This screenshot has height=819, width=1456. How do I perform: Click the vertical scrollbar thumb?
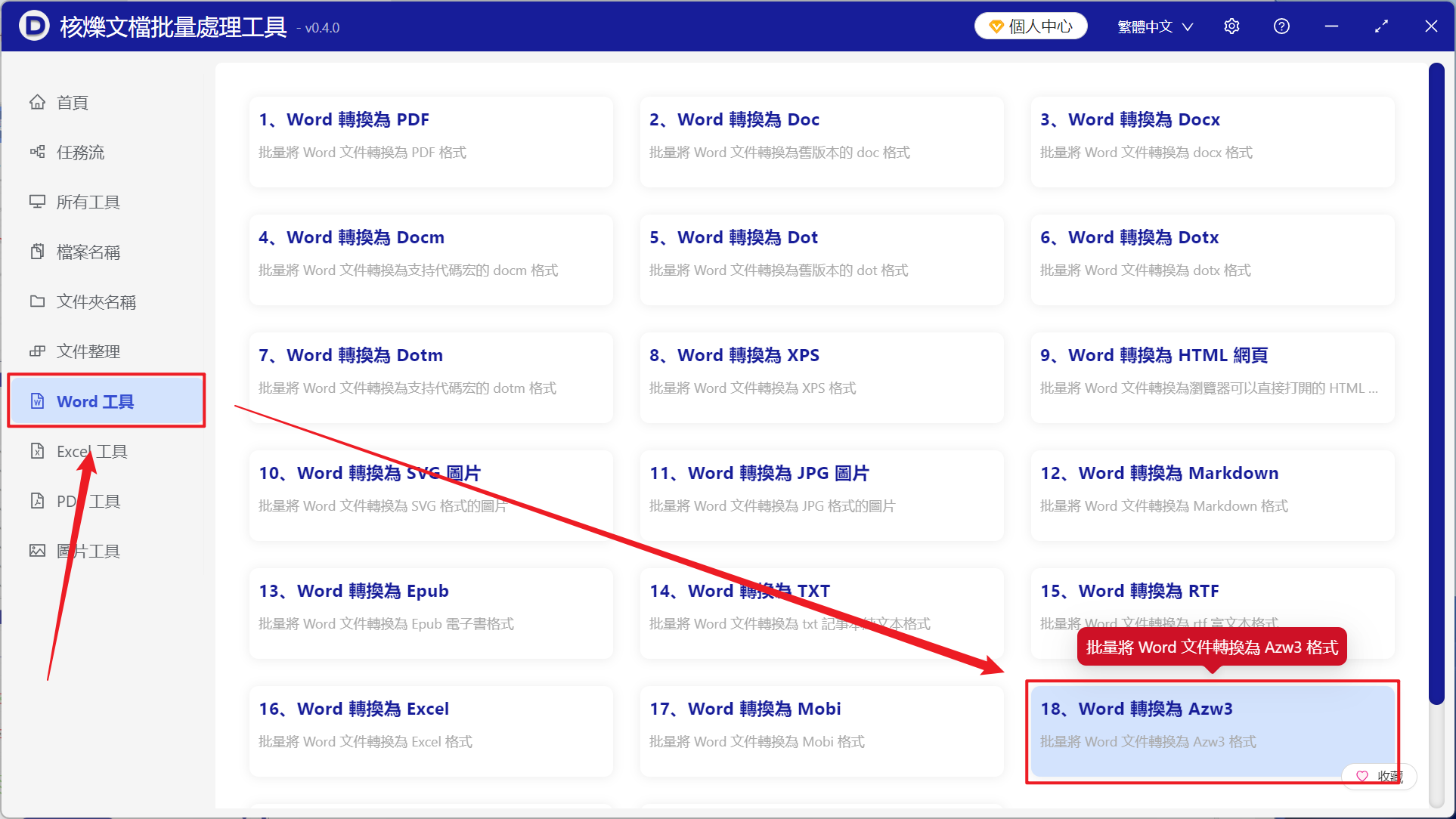pyautogui.click(x=1436, y=384)
